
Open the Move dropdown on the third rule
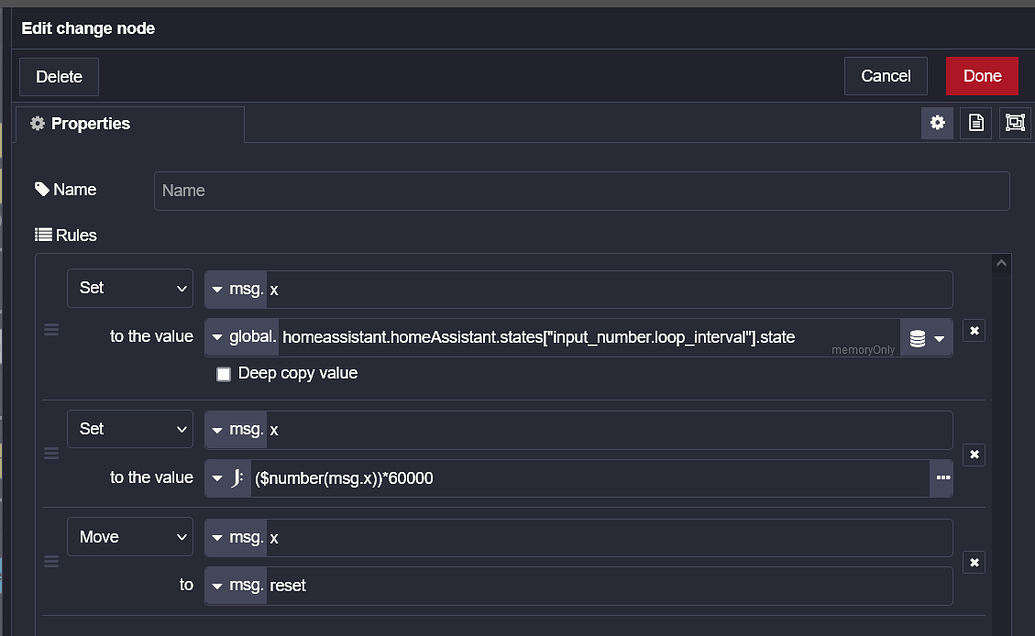pos(130,537)
